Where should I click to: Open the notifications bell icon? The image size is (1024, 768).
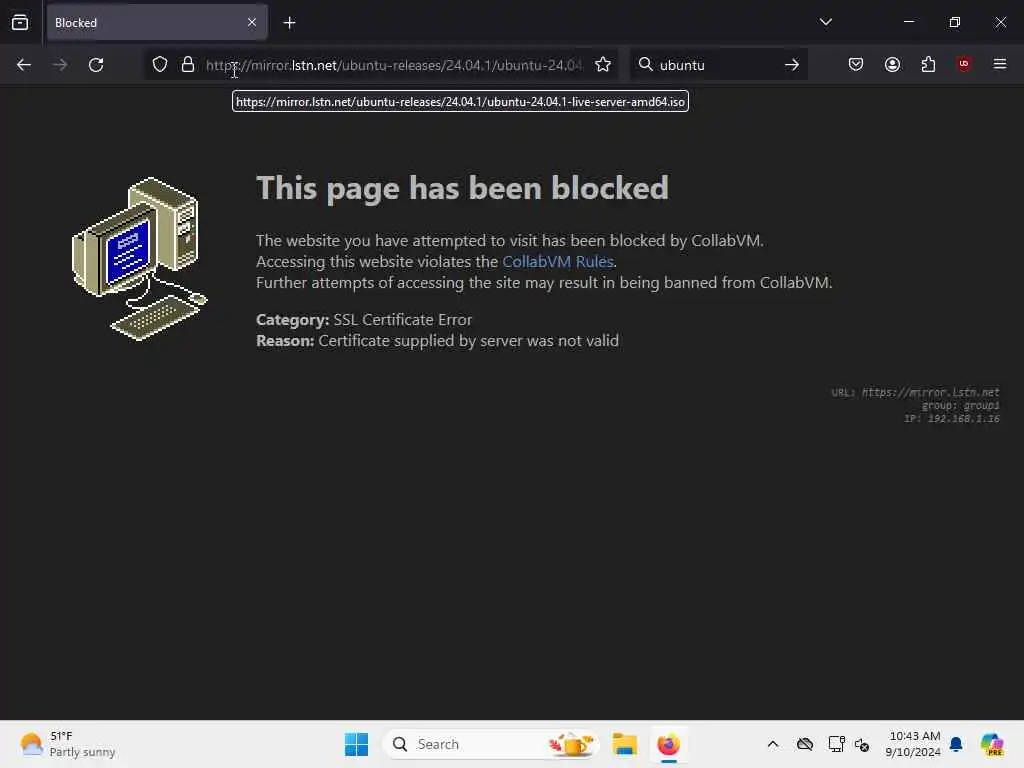956,744
